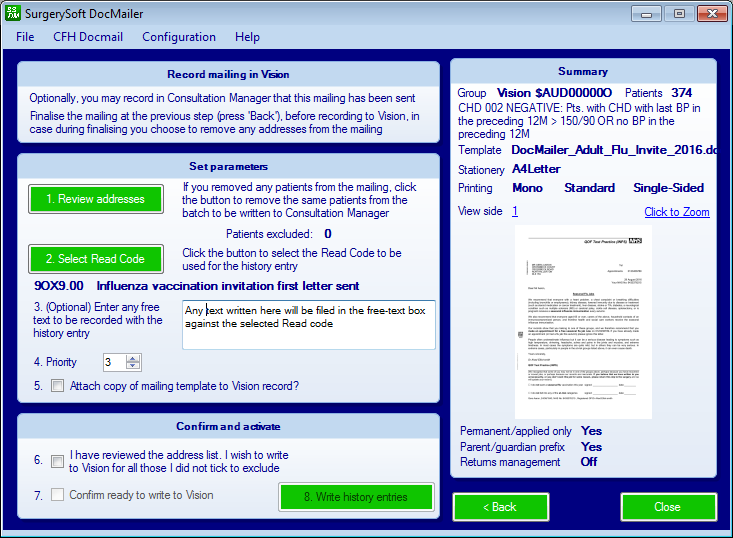Screen dimensions: 733x538
Task: Click the Select Read Code button
Action: (x=96, y=259)
